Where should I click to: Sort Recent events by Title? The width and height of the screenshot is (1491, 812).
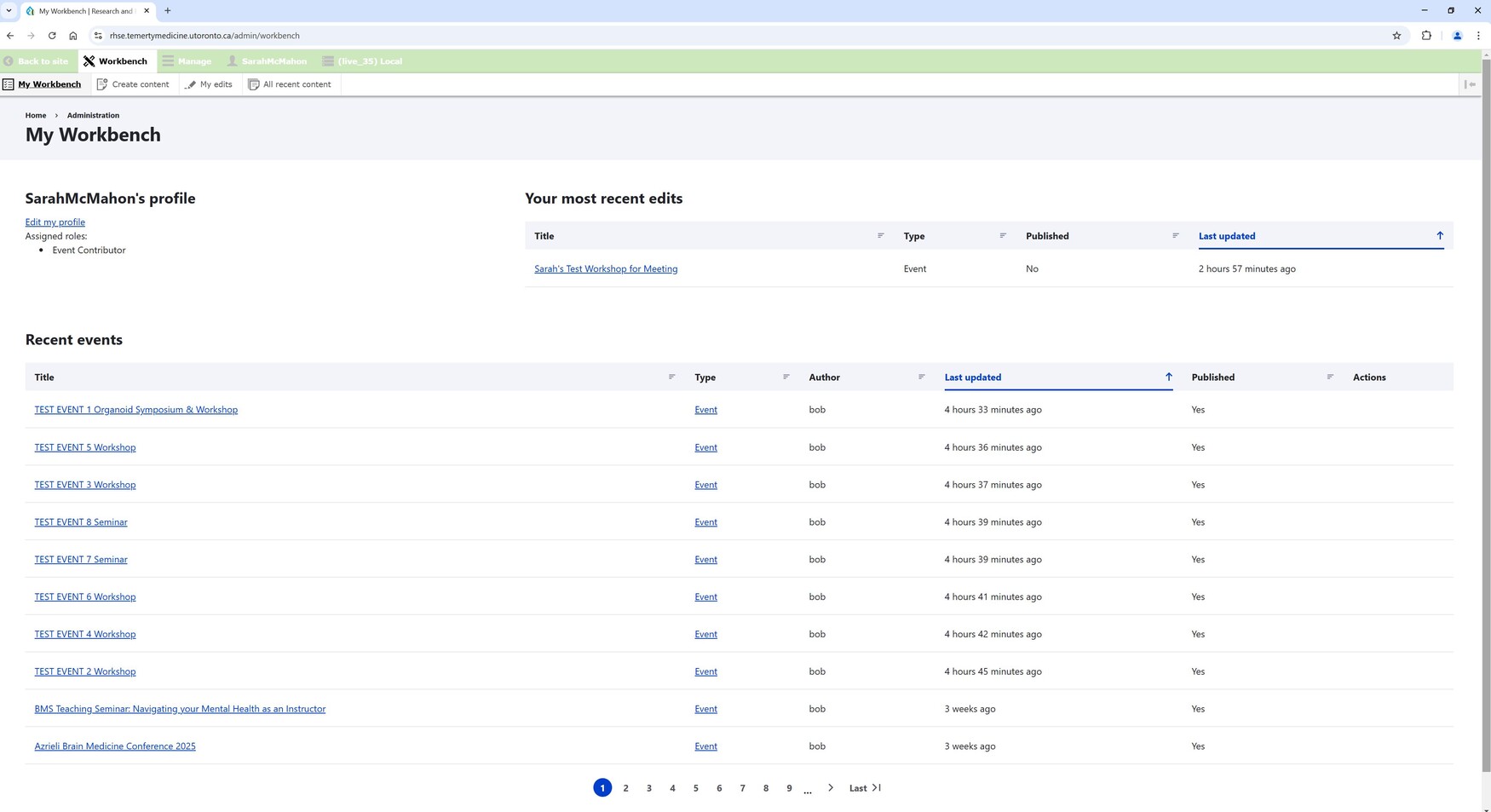click(355, 377)
